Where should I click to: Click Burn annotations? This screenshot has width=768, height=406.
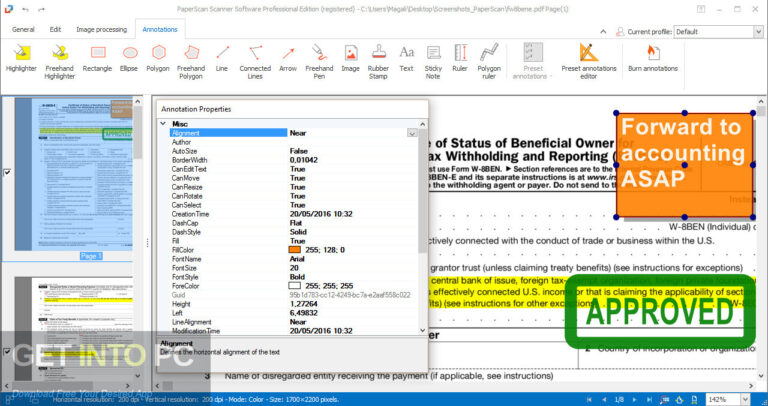[x=653, y=58]
